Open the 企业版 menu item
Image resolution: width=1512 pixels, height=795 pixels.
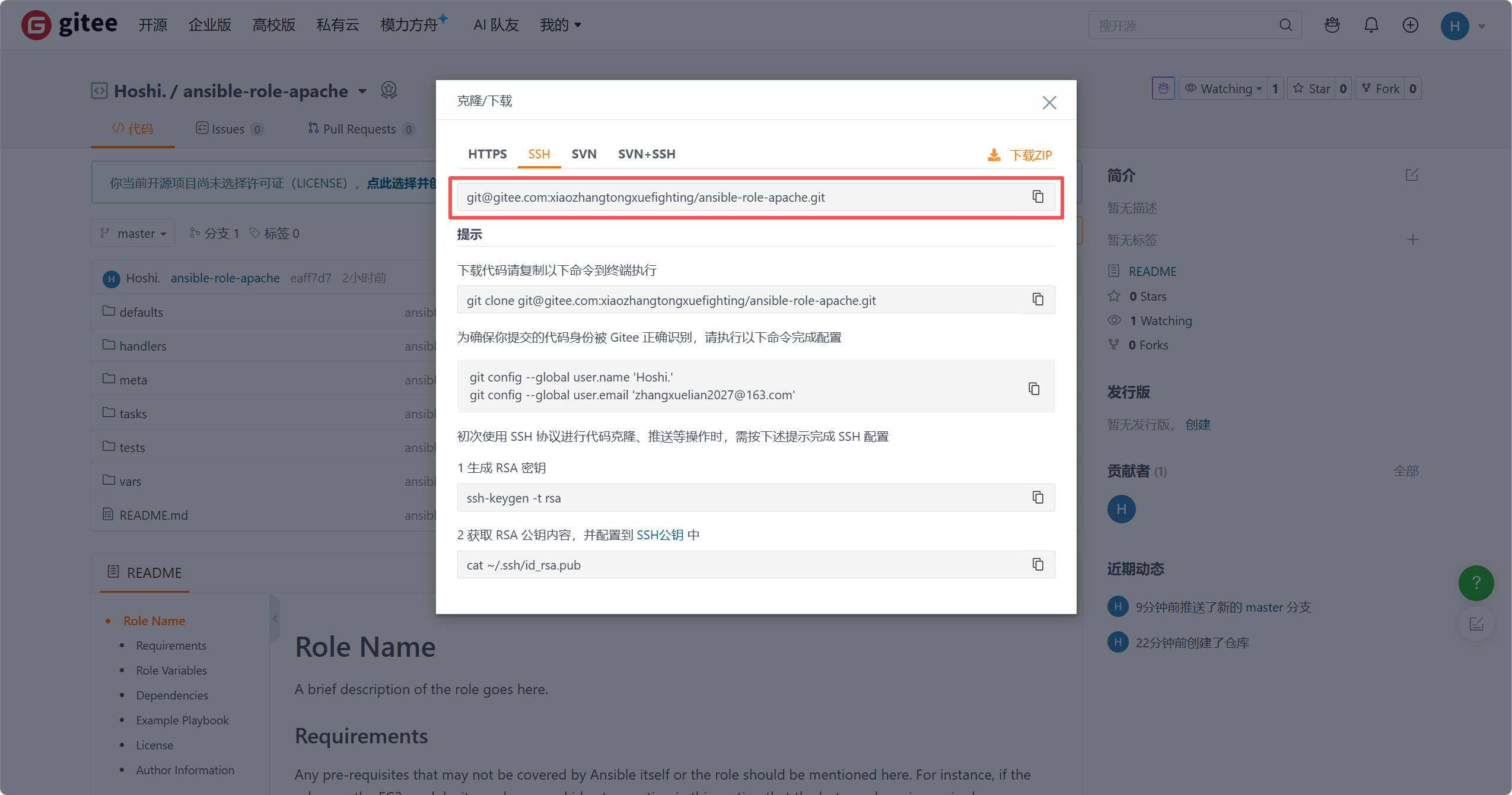pyautogui.click(x=210, y=25)
